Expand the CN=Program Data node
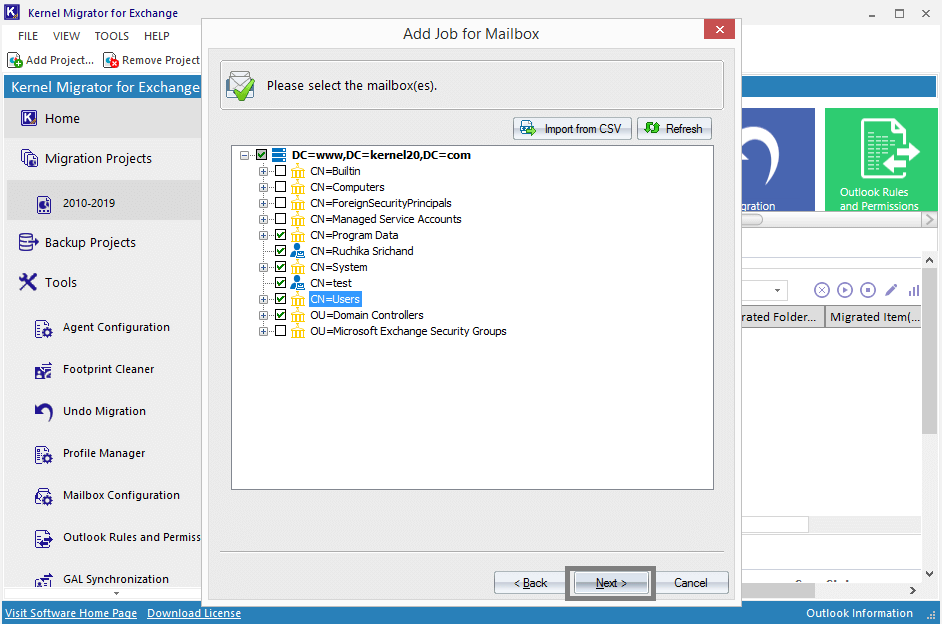This screenshot has width=942, height=624. click(263, 235)
